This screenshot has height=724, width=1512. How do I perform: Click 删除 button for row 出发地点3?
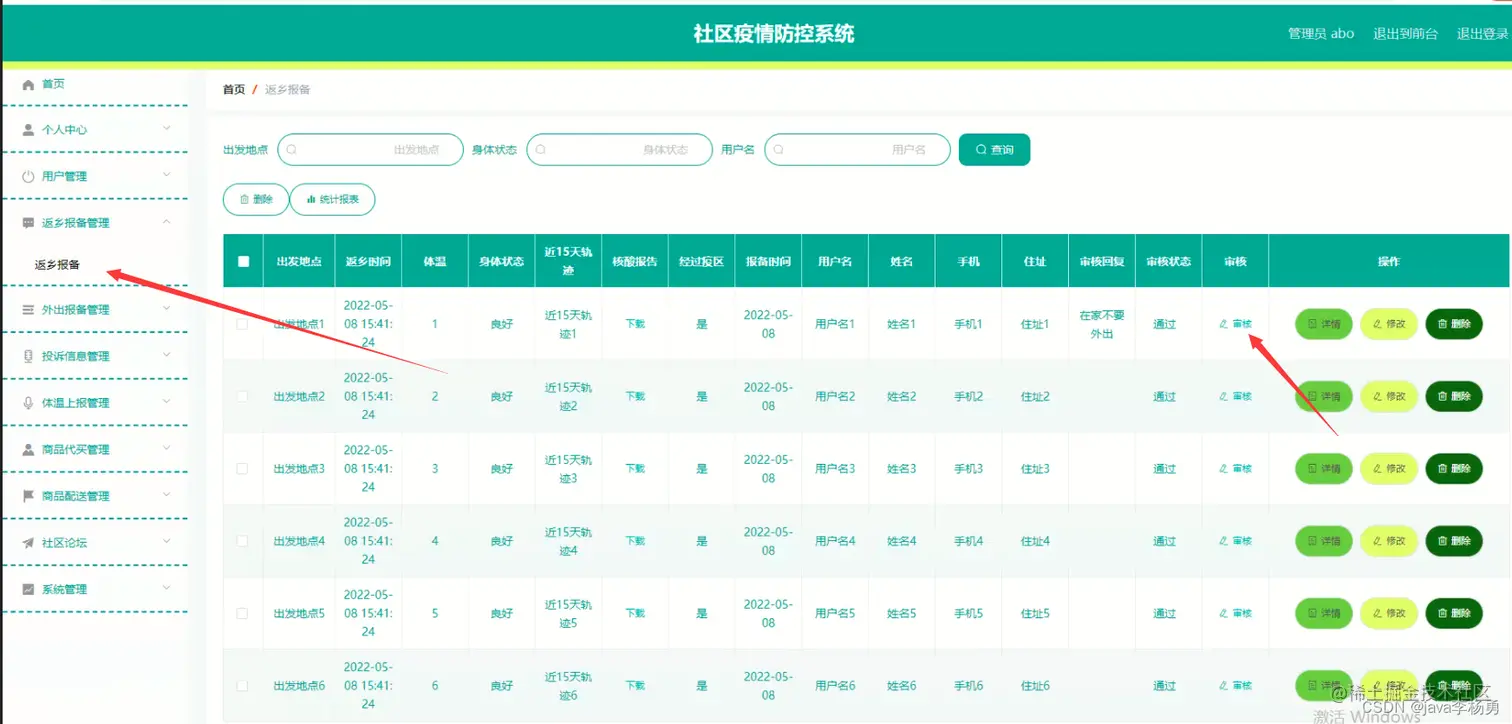1454,469
